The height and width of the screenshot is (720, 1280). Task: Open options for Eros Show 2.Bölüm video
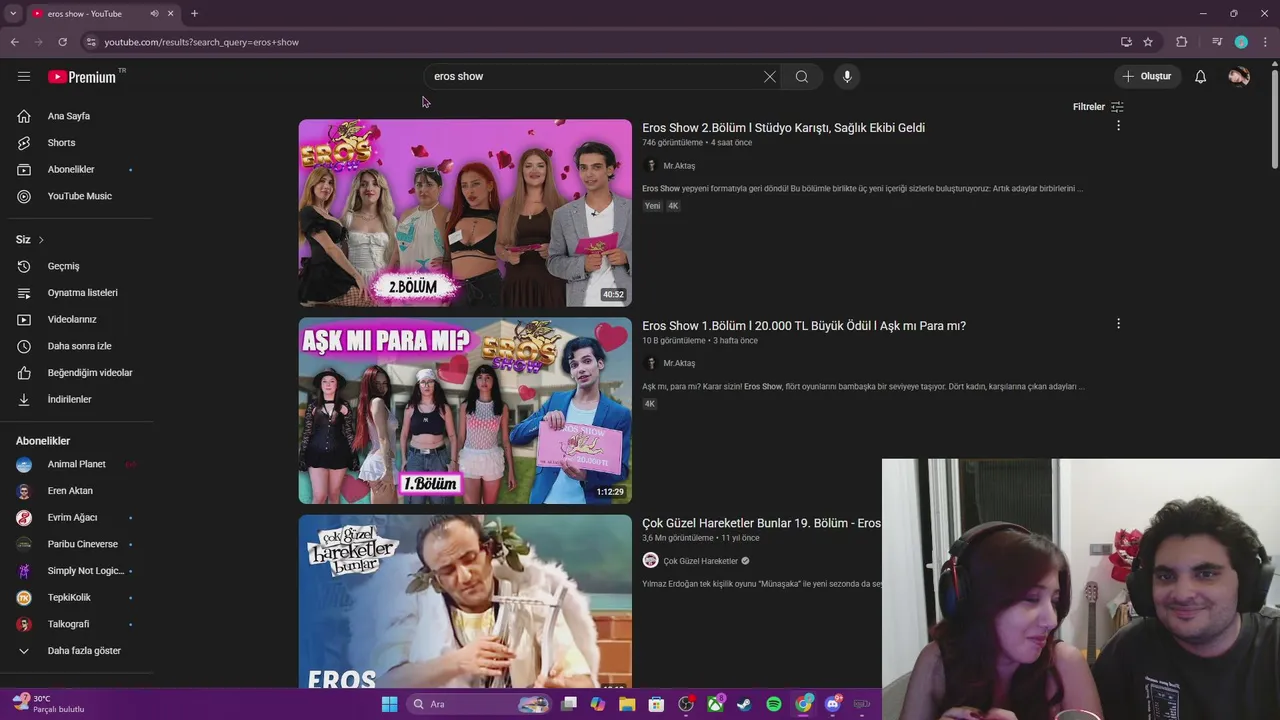(x=1118, y=126)
